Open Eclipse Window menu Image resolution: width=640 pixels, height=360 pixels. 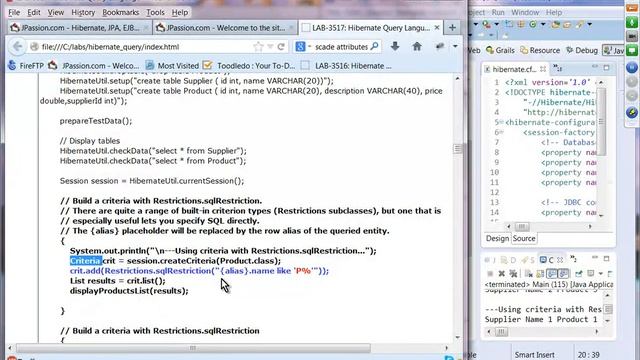[525, 12]
